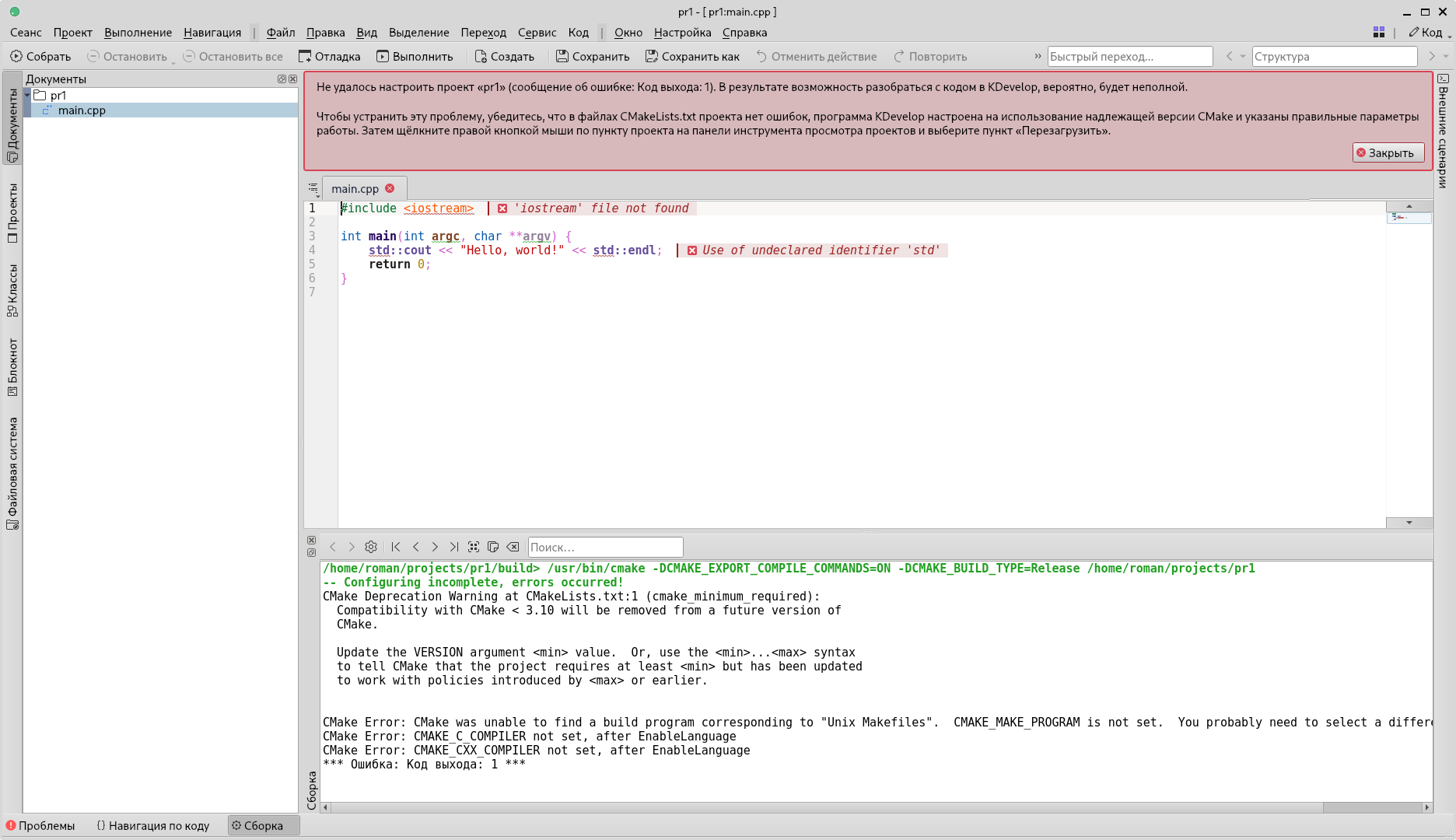Click the Build (Собрать) toolbar icon
Image resolution: width=1456 pixels, height=840 pixels.
40,56
